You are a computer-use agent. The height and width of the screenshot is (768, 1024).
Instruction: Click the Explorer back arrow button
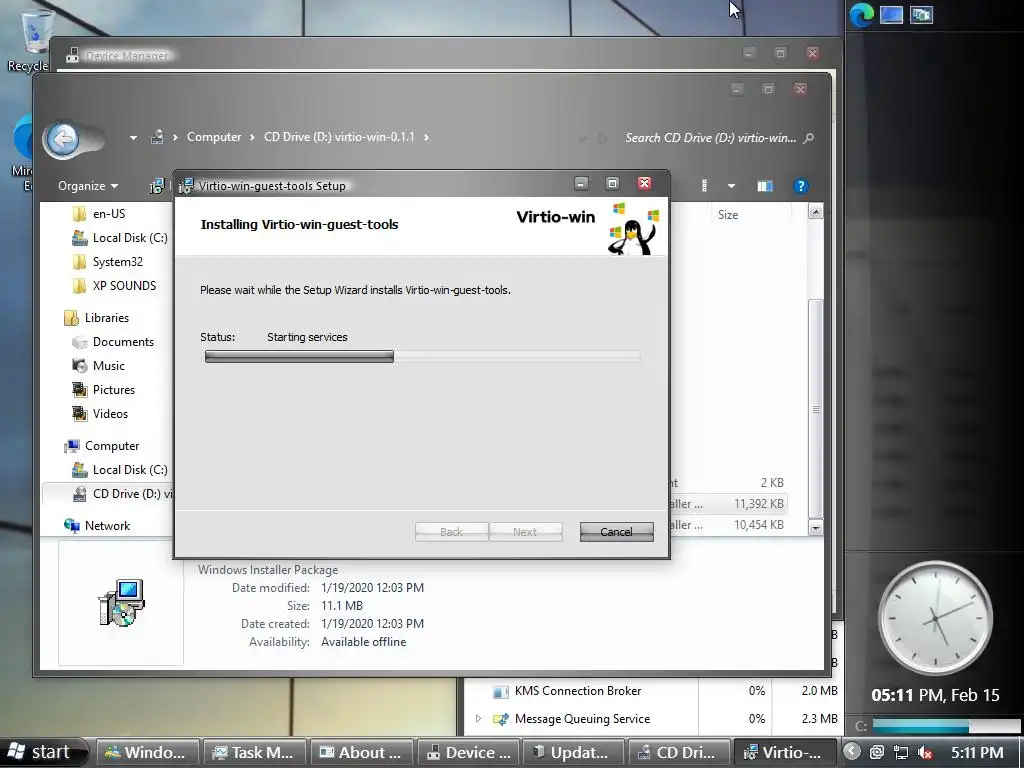pos(63,138)
